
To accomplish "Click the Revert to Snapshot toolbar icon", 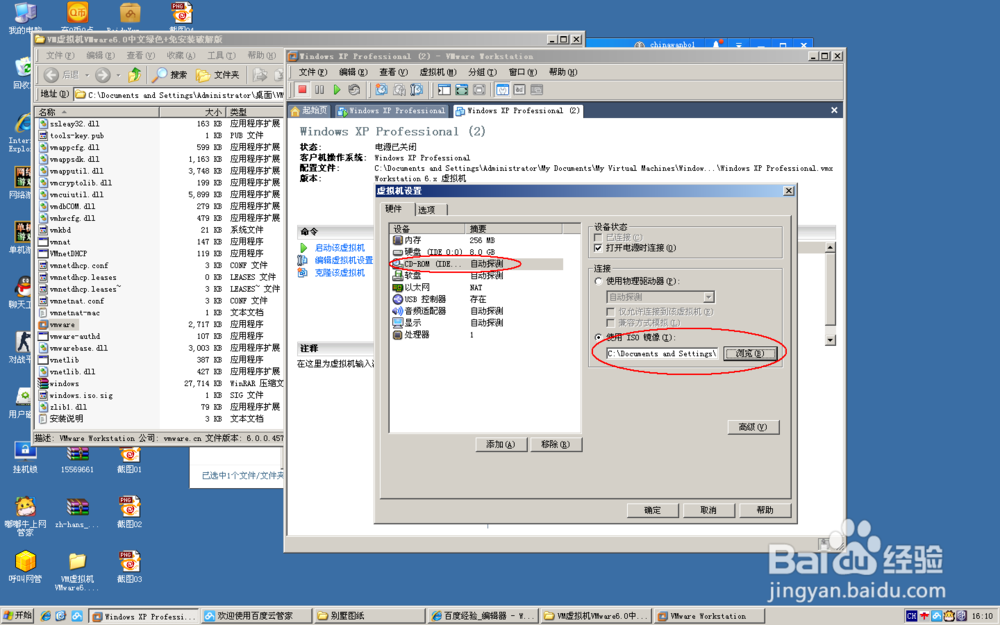I will pyautogui.click(x=399, y=90).
